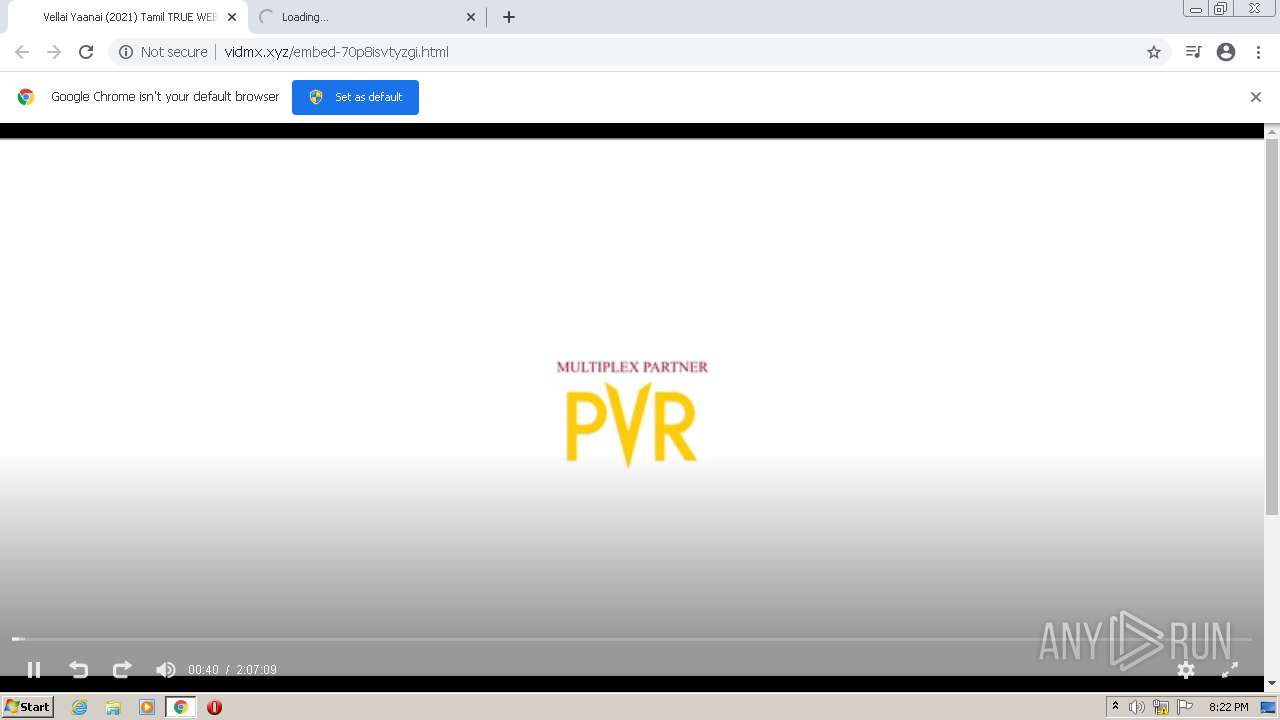Switch to the Loading... tab

[365, 17]
